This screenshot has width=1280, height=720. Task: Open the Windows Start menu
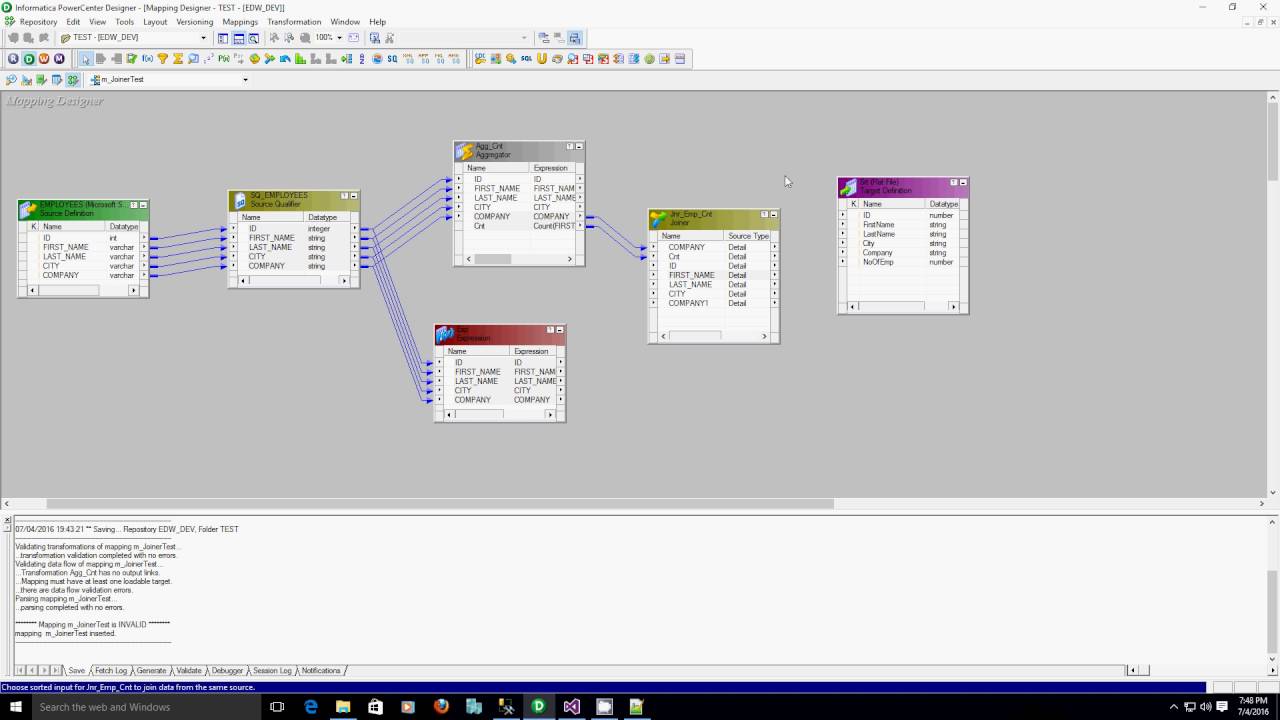(x=16, y=706)
